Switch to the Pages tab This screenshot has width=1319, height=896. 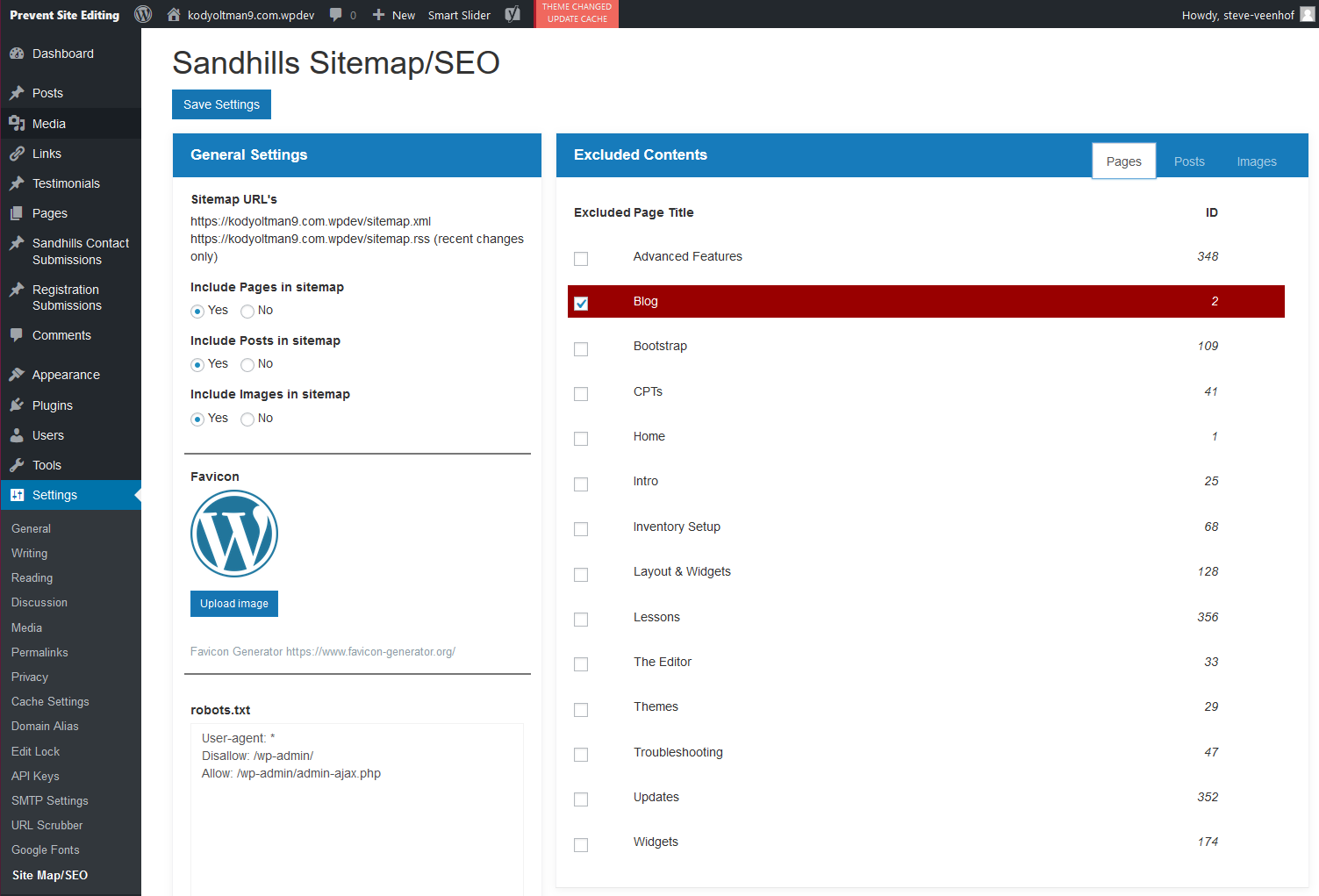(x=1124, y=161)
